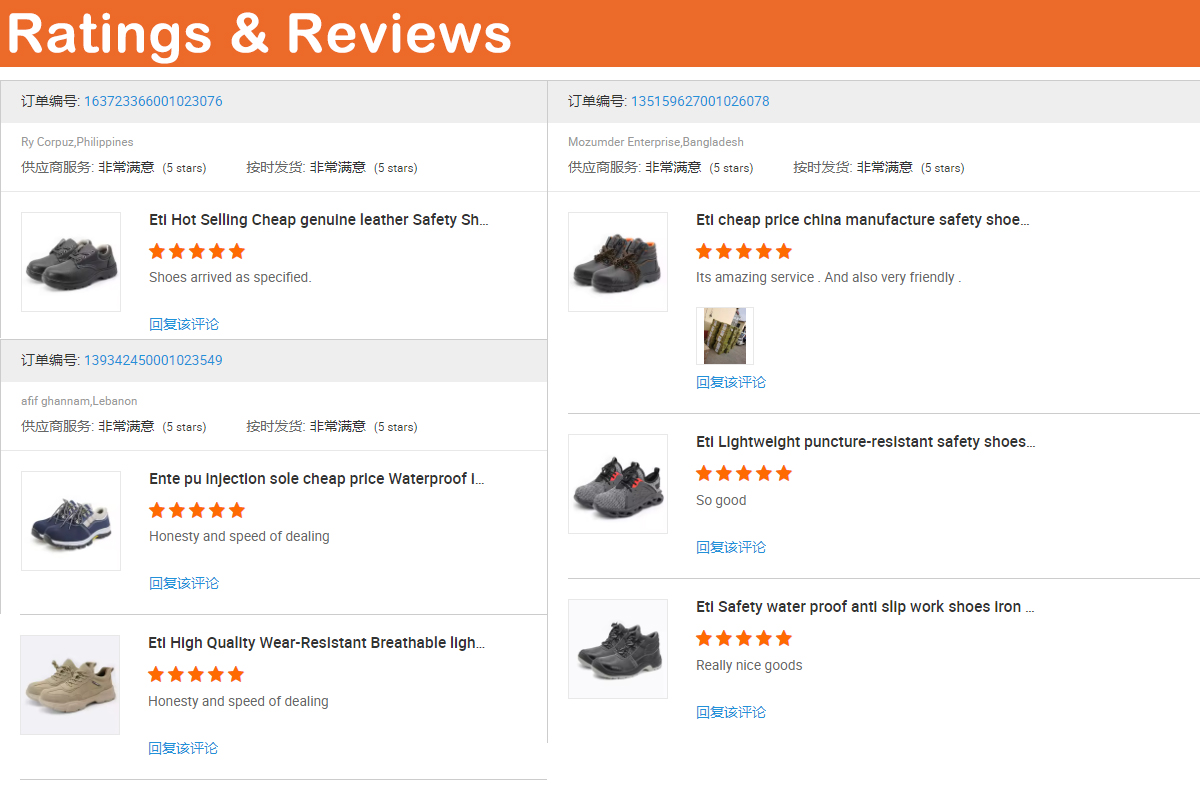The image size is (1200, 800).
Task: Reply to the 'Shoes arrived as specified' review
Action: [184, 324]
